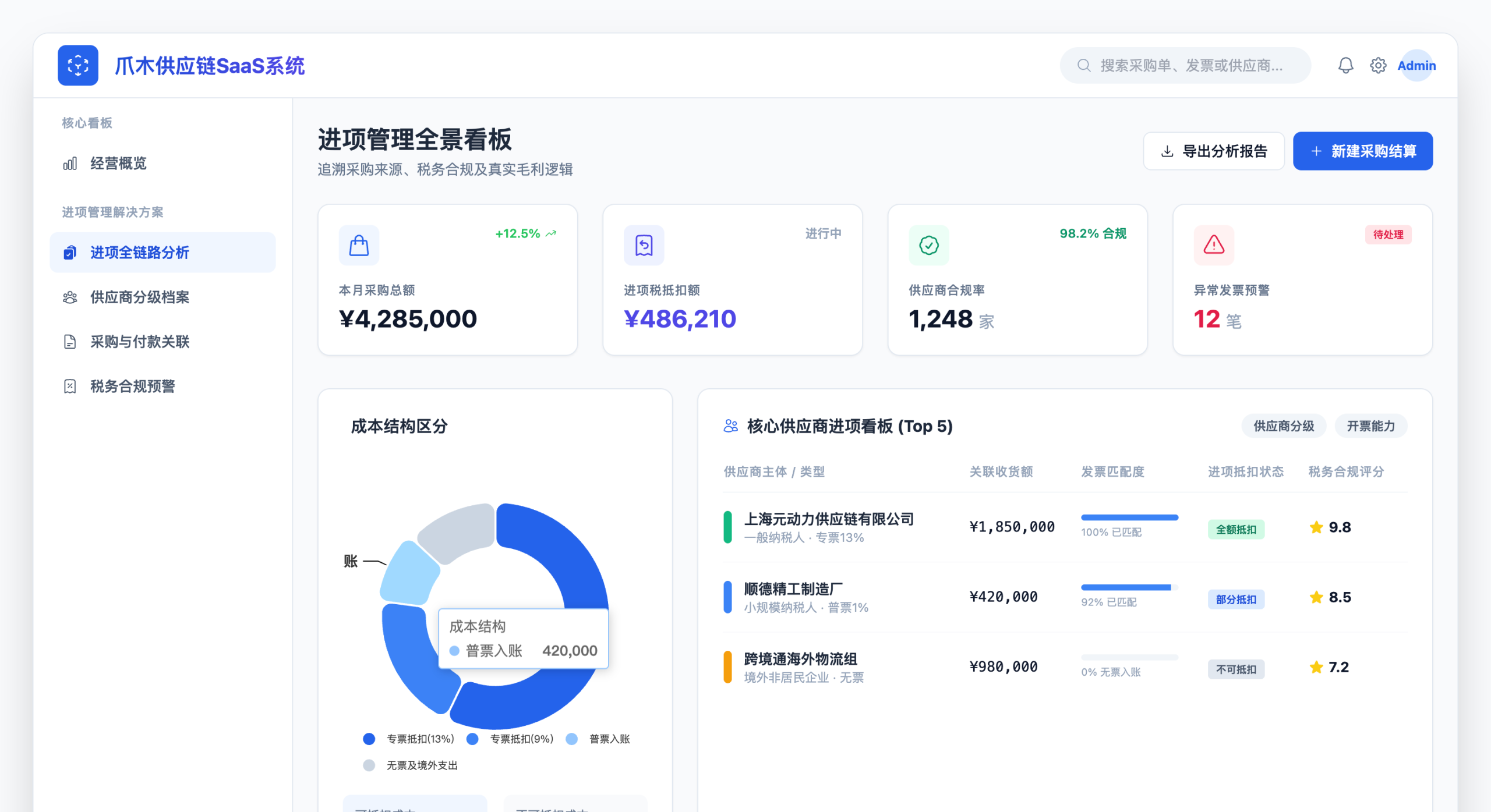Viewport: 1491px width, 812px height.
Task: Click the notification bell icon
Action: (x=1345, y=65)
